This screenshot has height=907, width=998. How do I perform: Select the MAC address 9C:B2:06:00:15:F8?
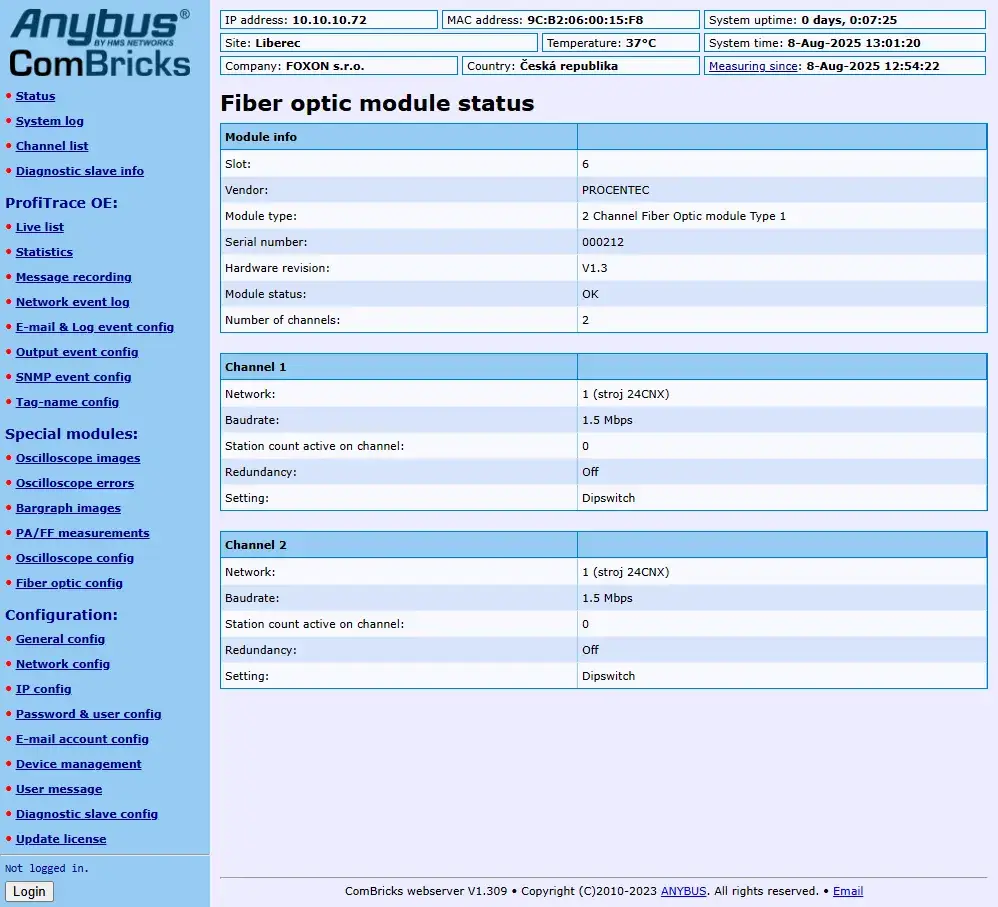(585, 20)
